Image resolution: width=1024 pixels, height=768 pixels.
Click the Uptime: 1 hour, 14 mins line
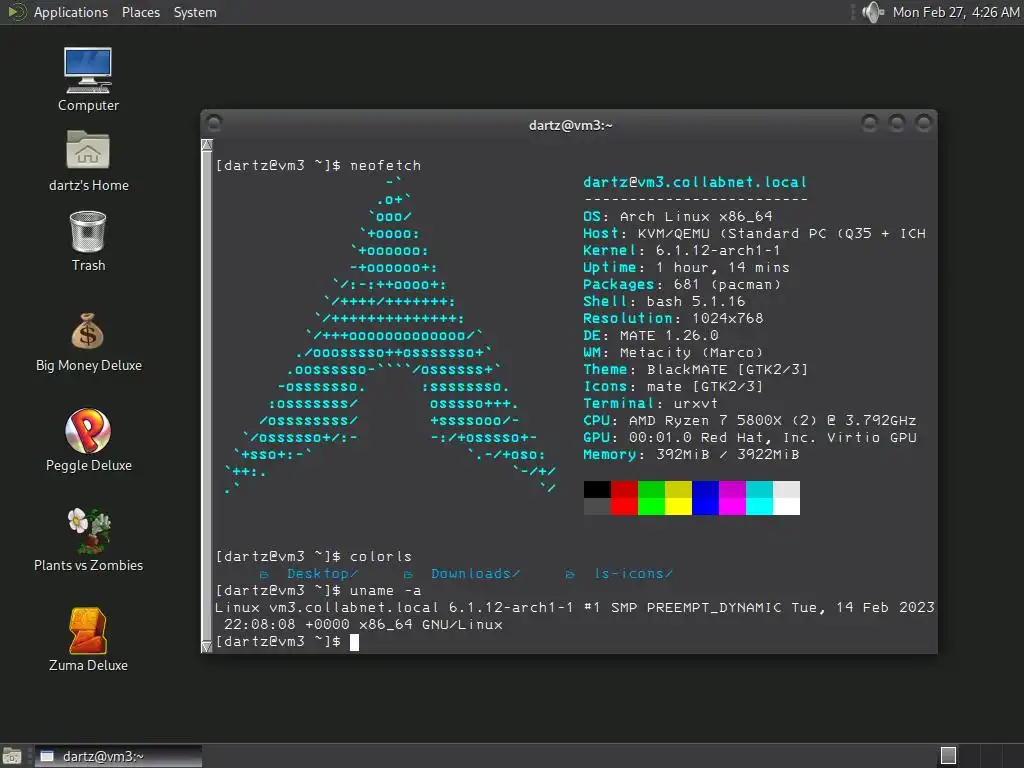(x=686, y=267)
